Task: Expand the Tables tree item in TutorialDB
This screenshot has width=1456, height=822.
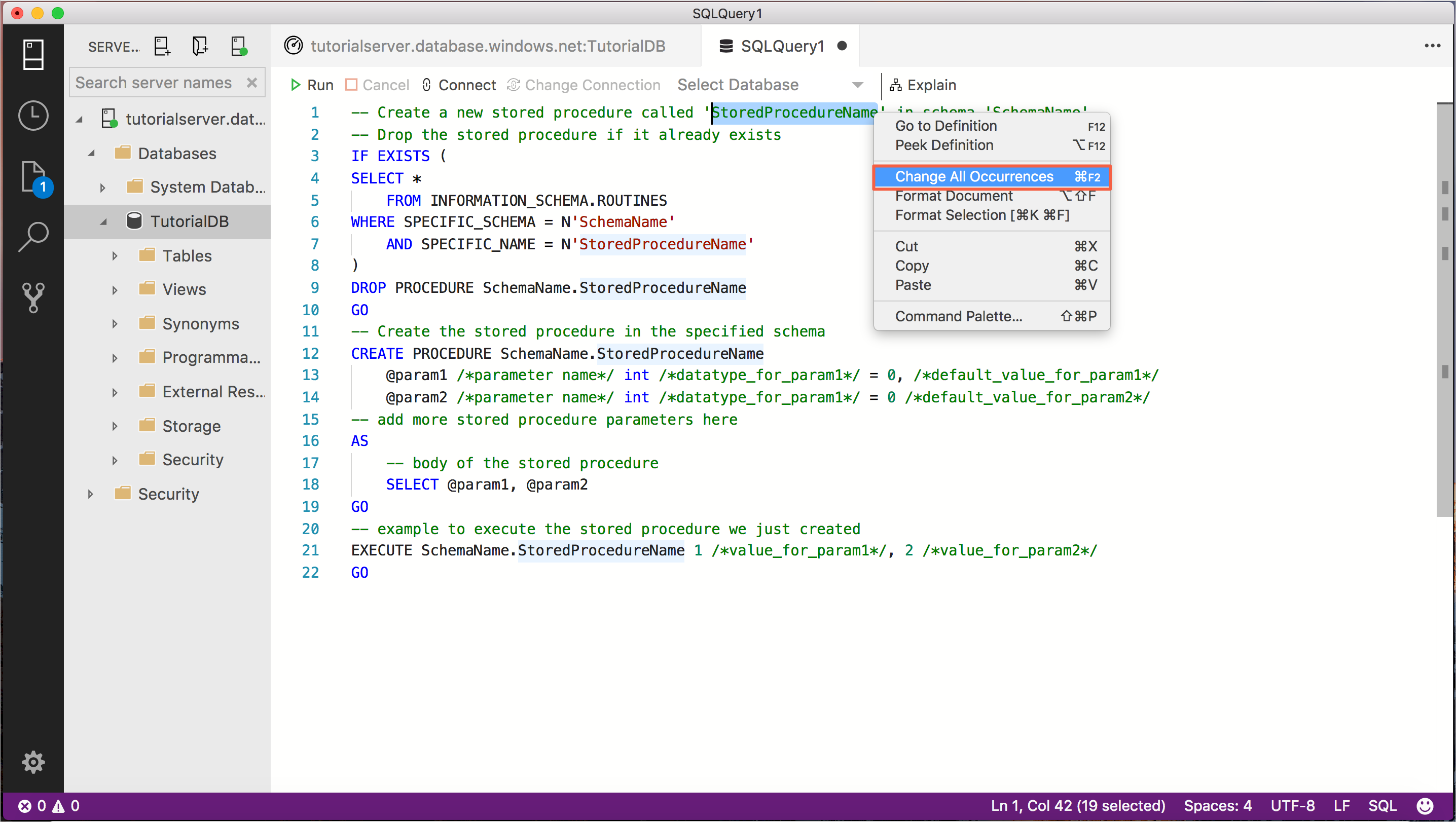Action: coord(114,255)
